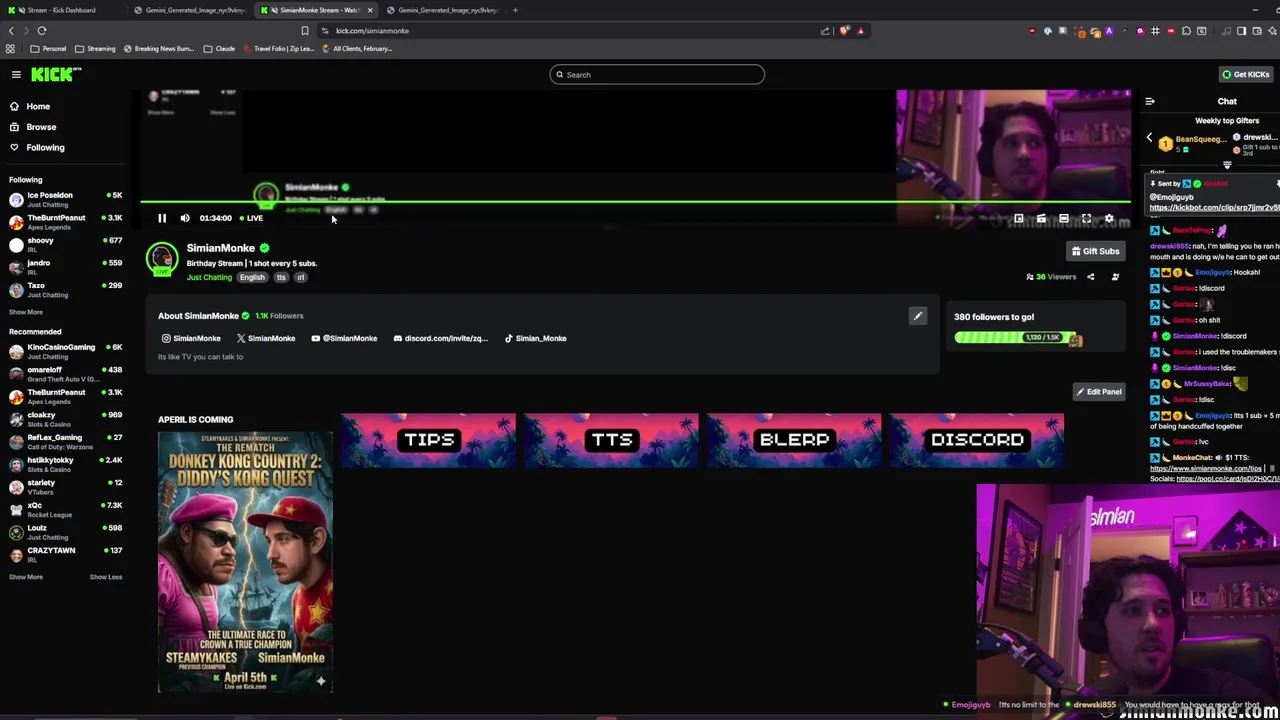Open the Claude bookmarks folder
The image size is (1280, 720).
coord(219,48)
